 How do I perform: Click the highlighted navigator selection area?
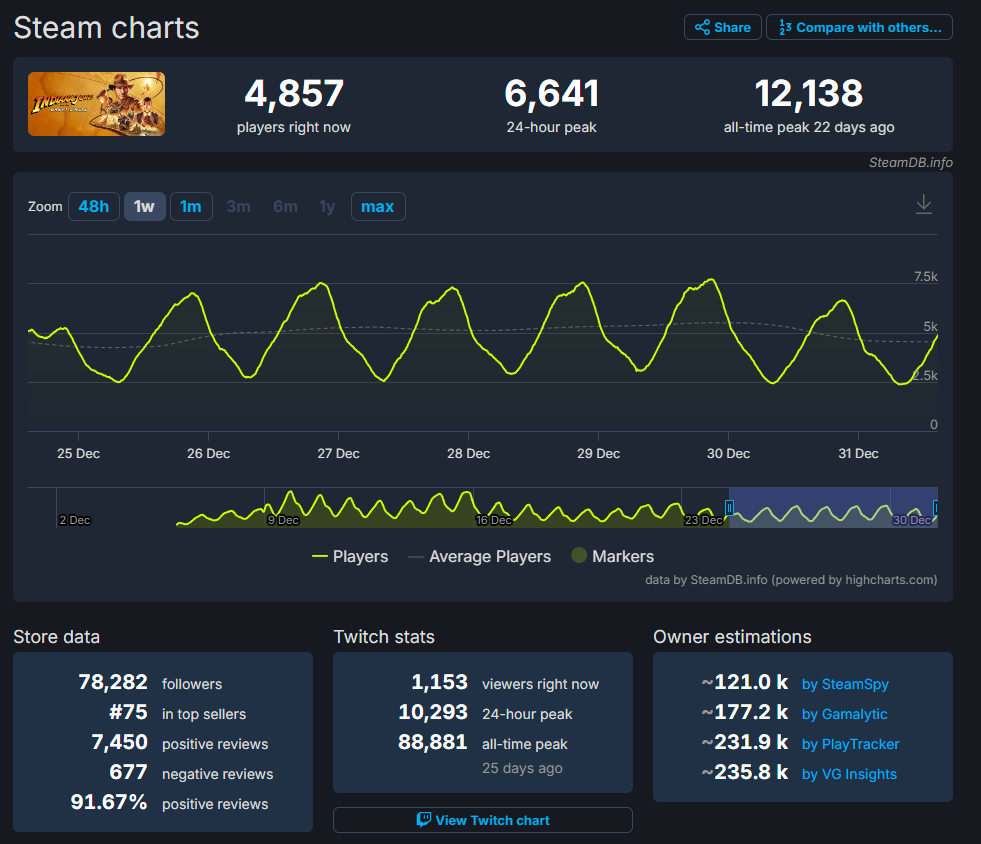click(x=833, y=507)
